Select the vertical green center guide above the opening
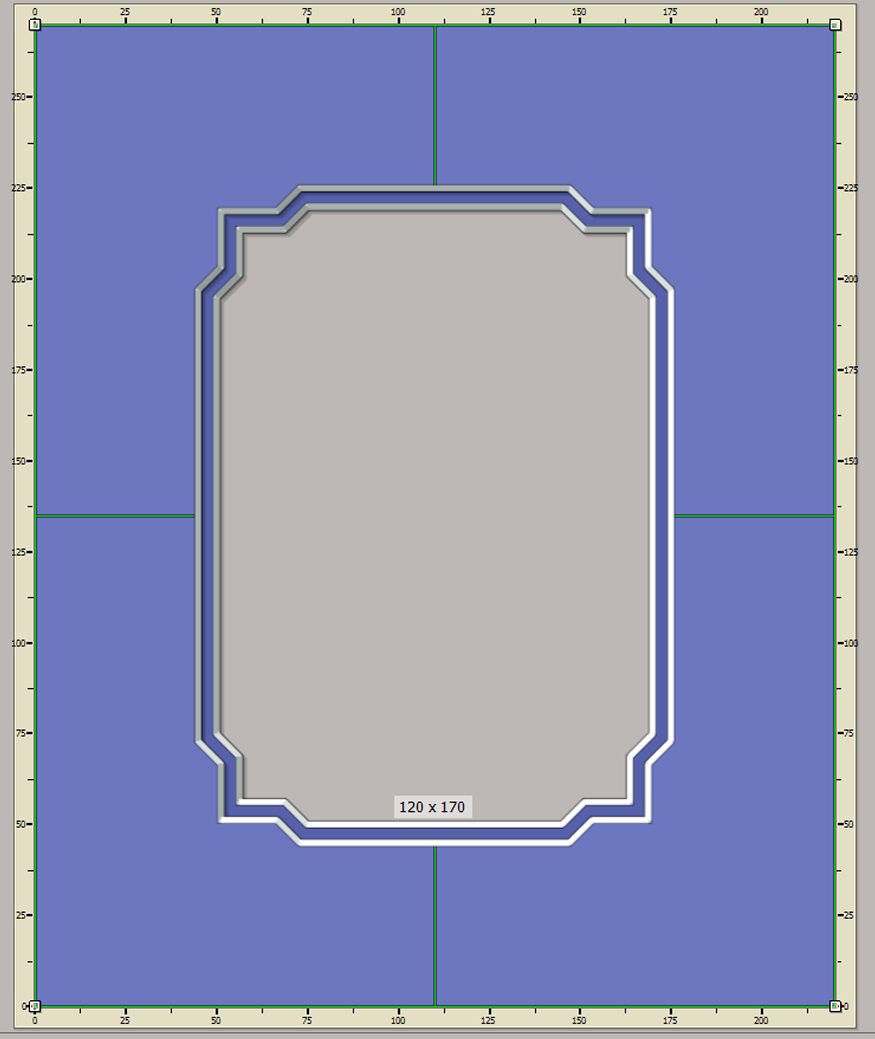The width and height of the screenshot is (875, 1039). (435, 106)
